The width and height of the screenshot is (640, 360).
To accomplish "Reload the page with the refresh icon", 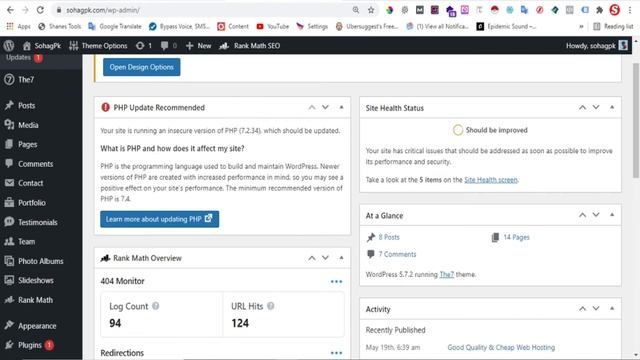I will (x=40, y=10).
